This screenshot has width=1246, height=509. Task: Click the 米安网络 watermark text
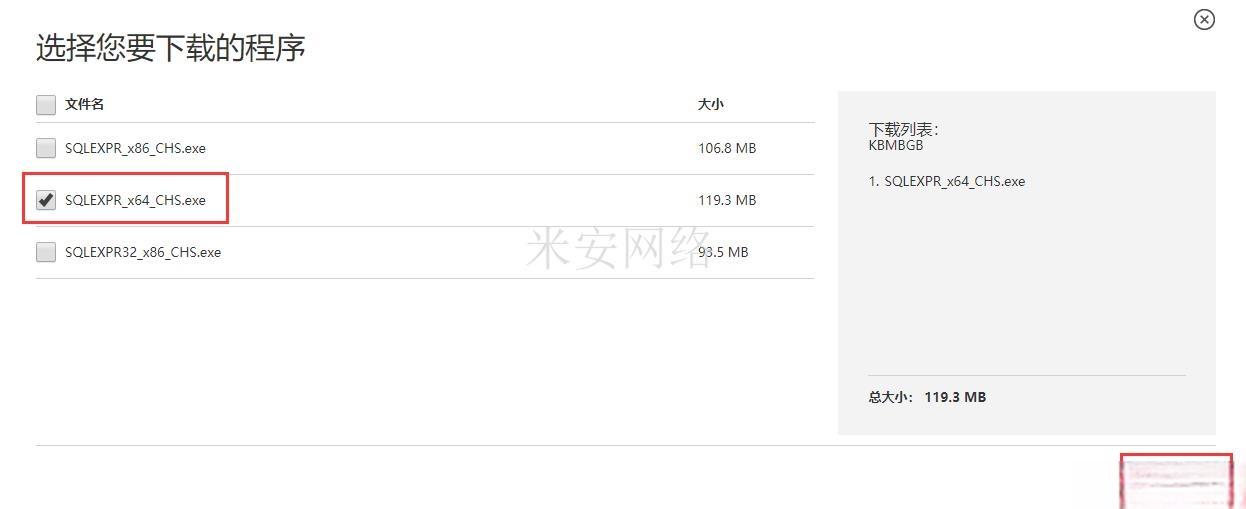[x=618, y=246]
